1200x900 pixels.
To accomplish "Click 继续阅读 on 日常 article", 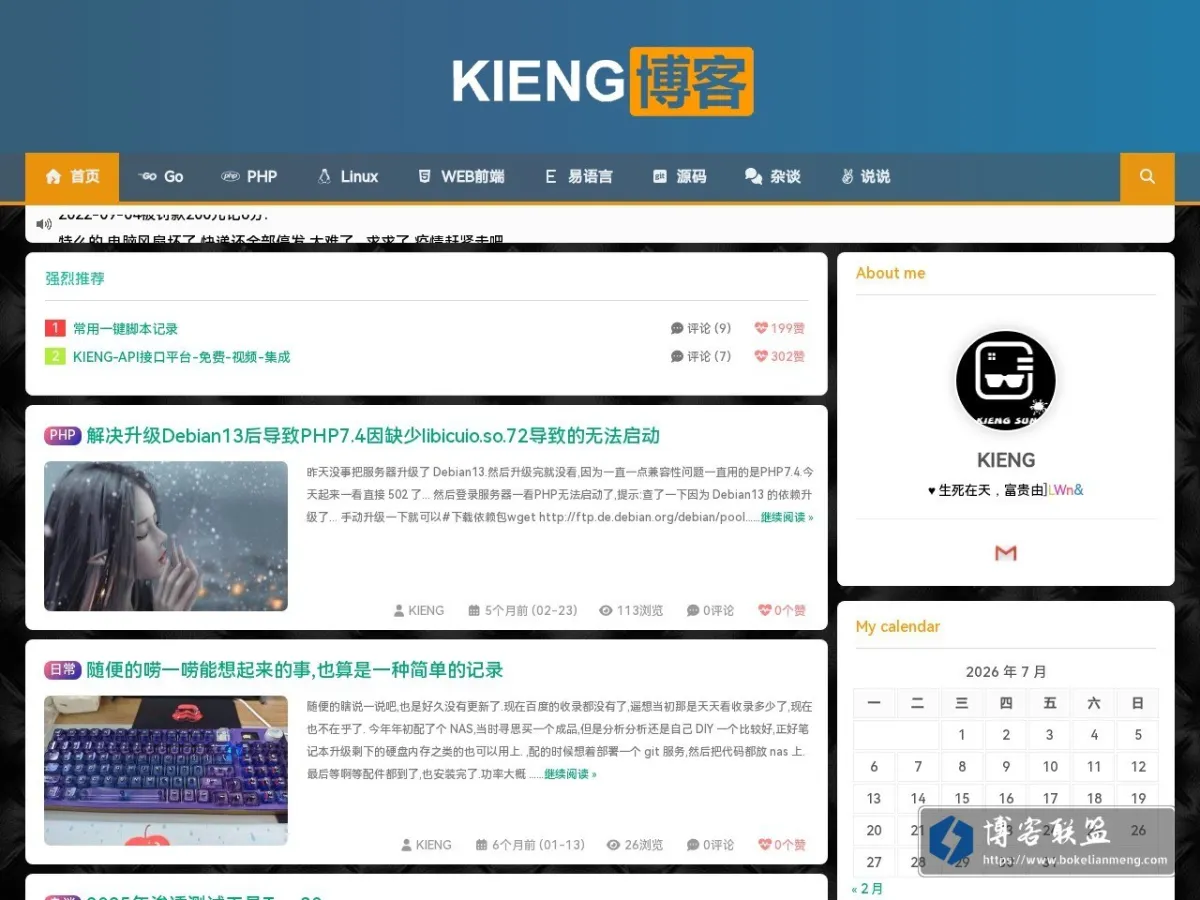I will click(x=570, y=775).
